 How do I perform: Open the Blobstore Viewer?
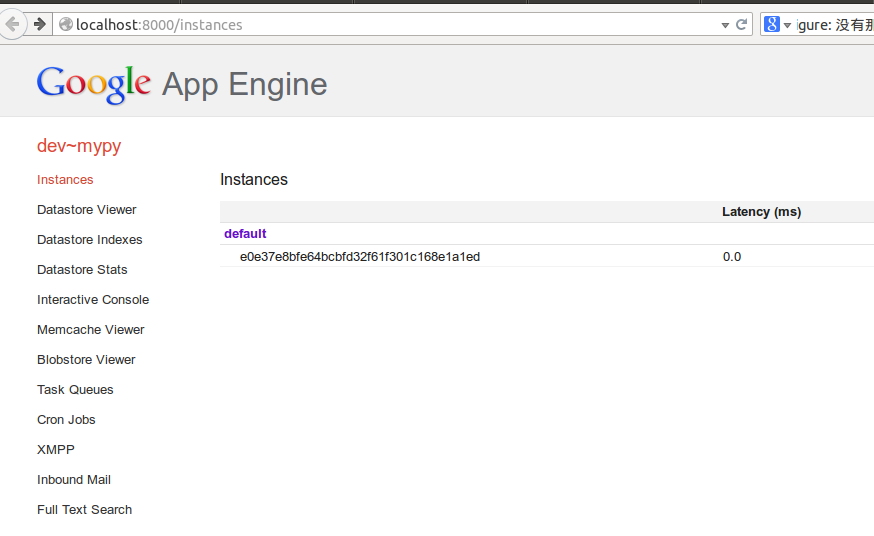click(86, 360)
